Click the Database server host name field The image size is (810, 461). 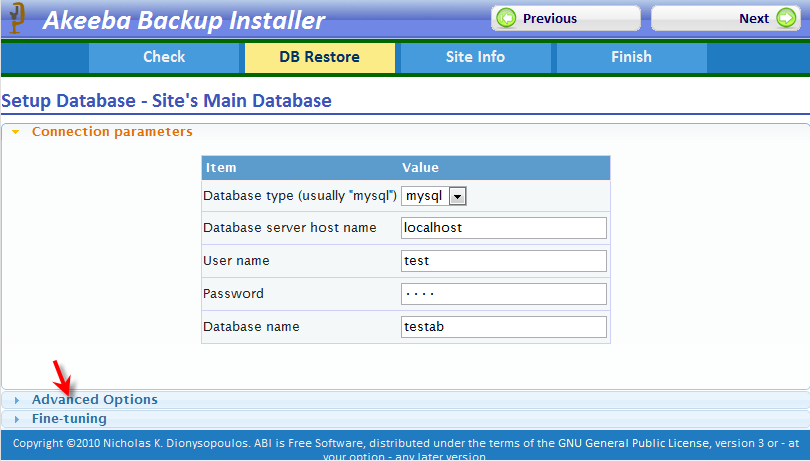point(504,228)
